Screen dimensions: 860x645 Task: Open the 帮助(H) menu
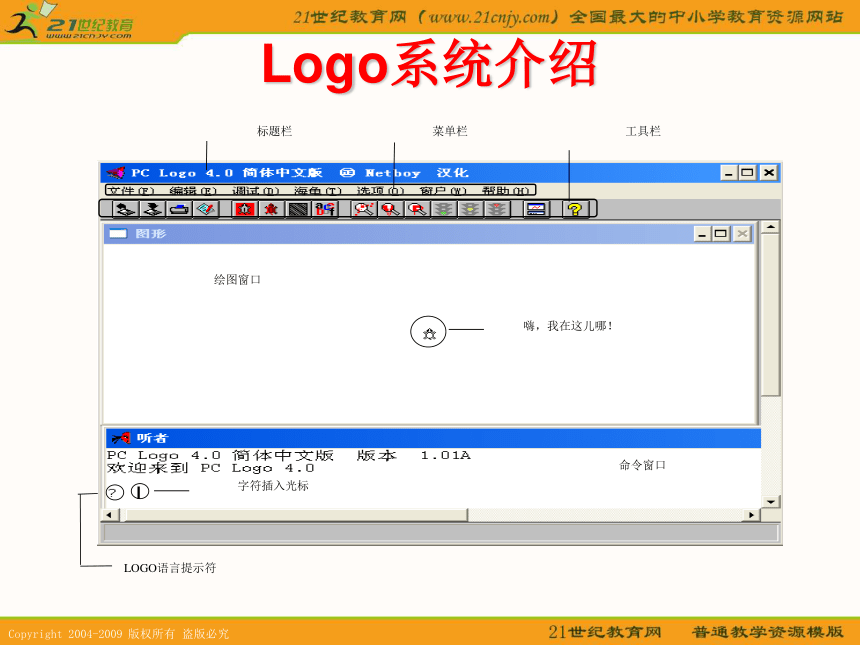click(x=506, y=191)
